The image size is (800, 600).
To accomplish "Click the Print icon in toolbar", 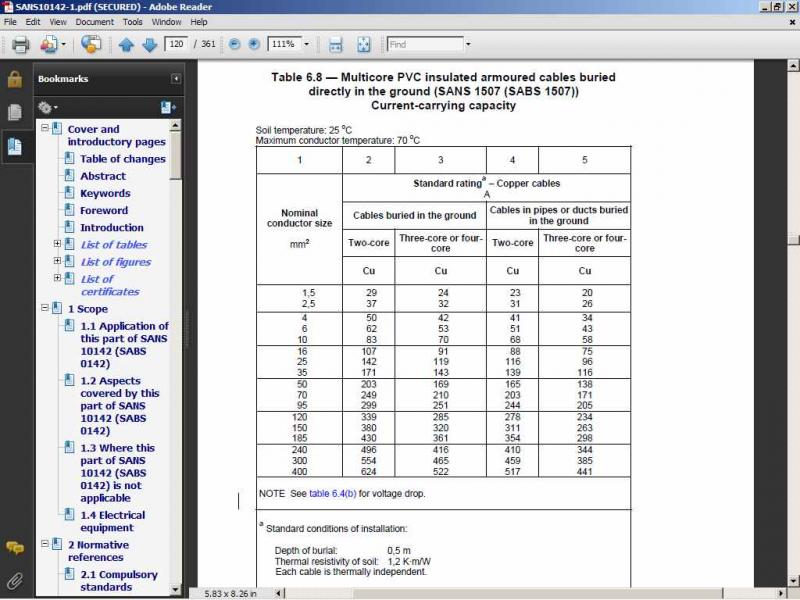I will 20,45.
